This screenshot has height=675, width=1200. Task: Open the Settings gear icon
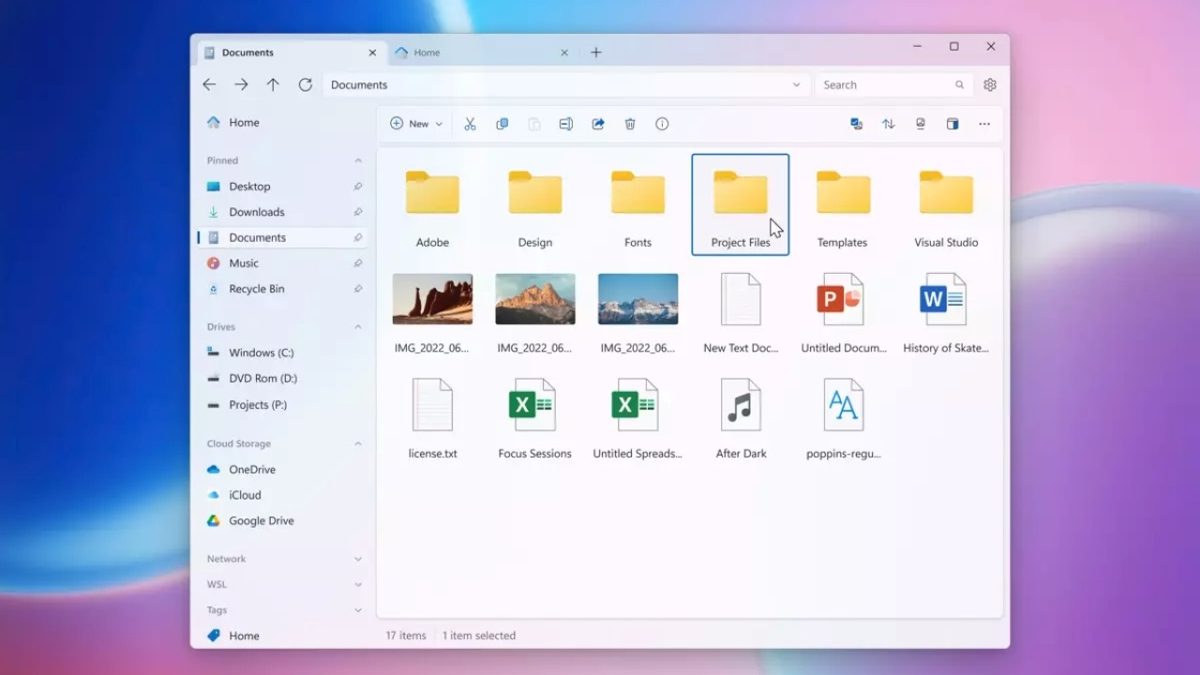click(x=990, y=85)
